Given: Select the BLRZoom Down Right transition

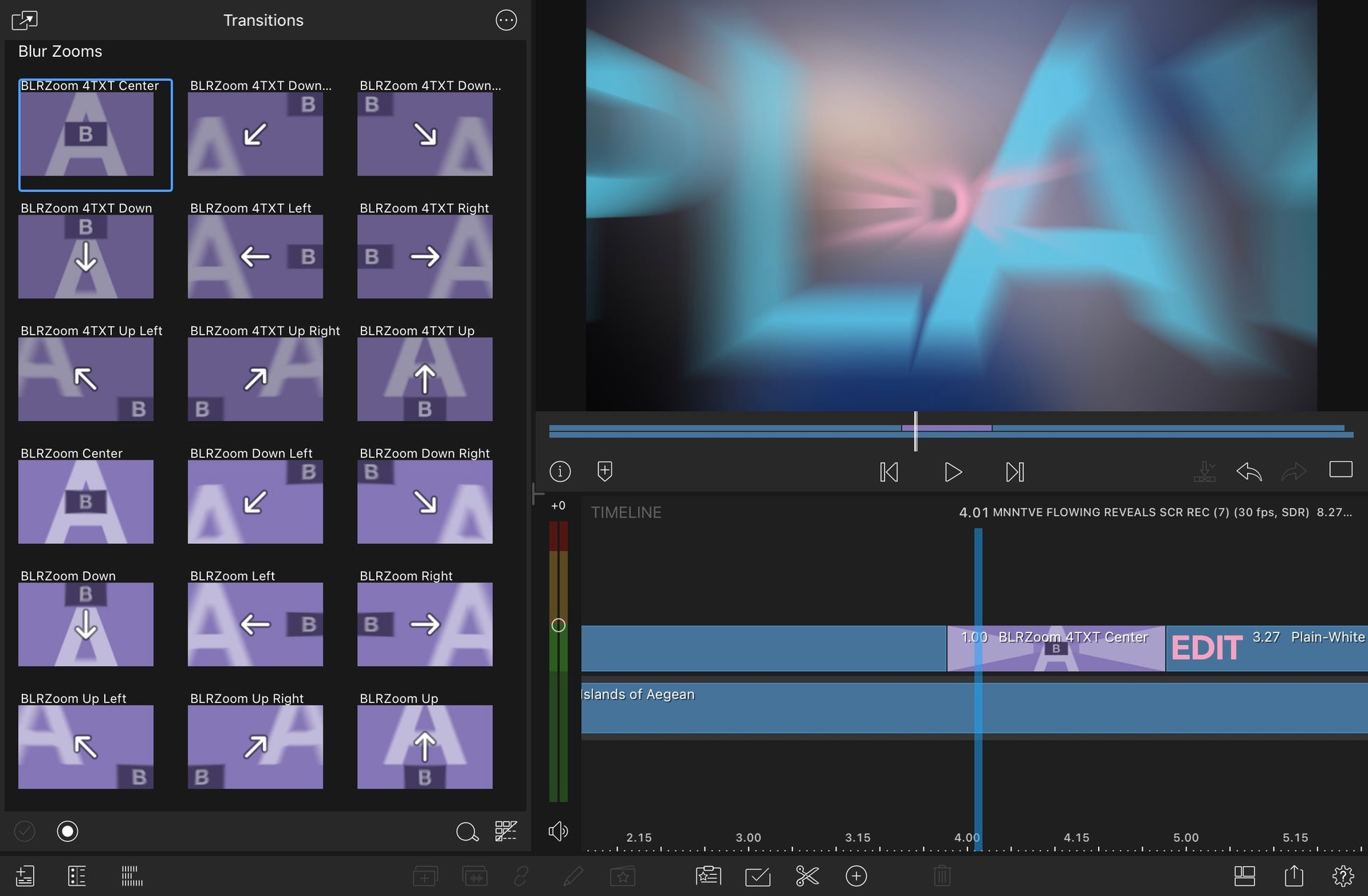Looking at the screenshot, I should pyautogui.click(x=425, y=501).
